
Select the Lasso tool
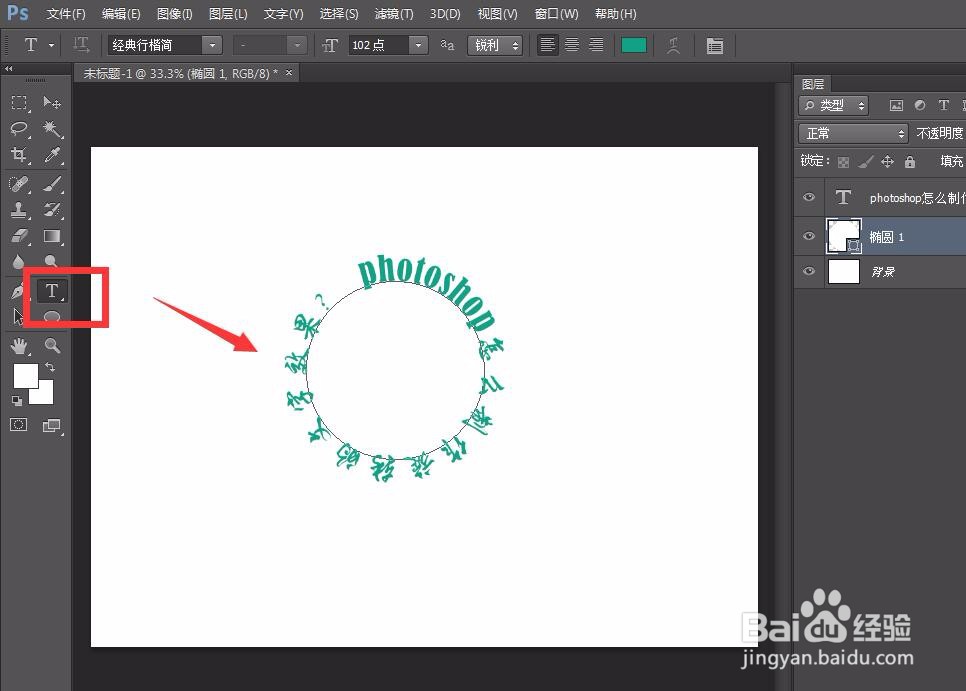point(19,128)
